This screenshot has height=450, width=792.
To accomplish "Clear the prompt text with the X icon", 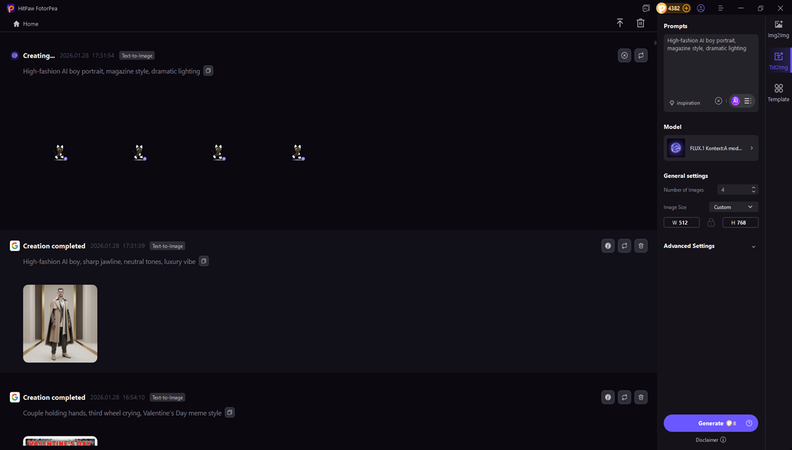I will click(x=718, y=101).
